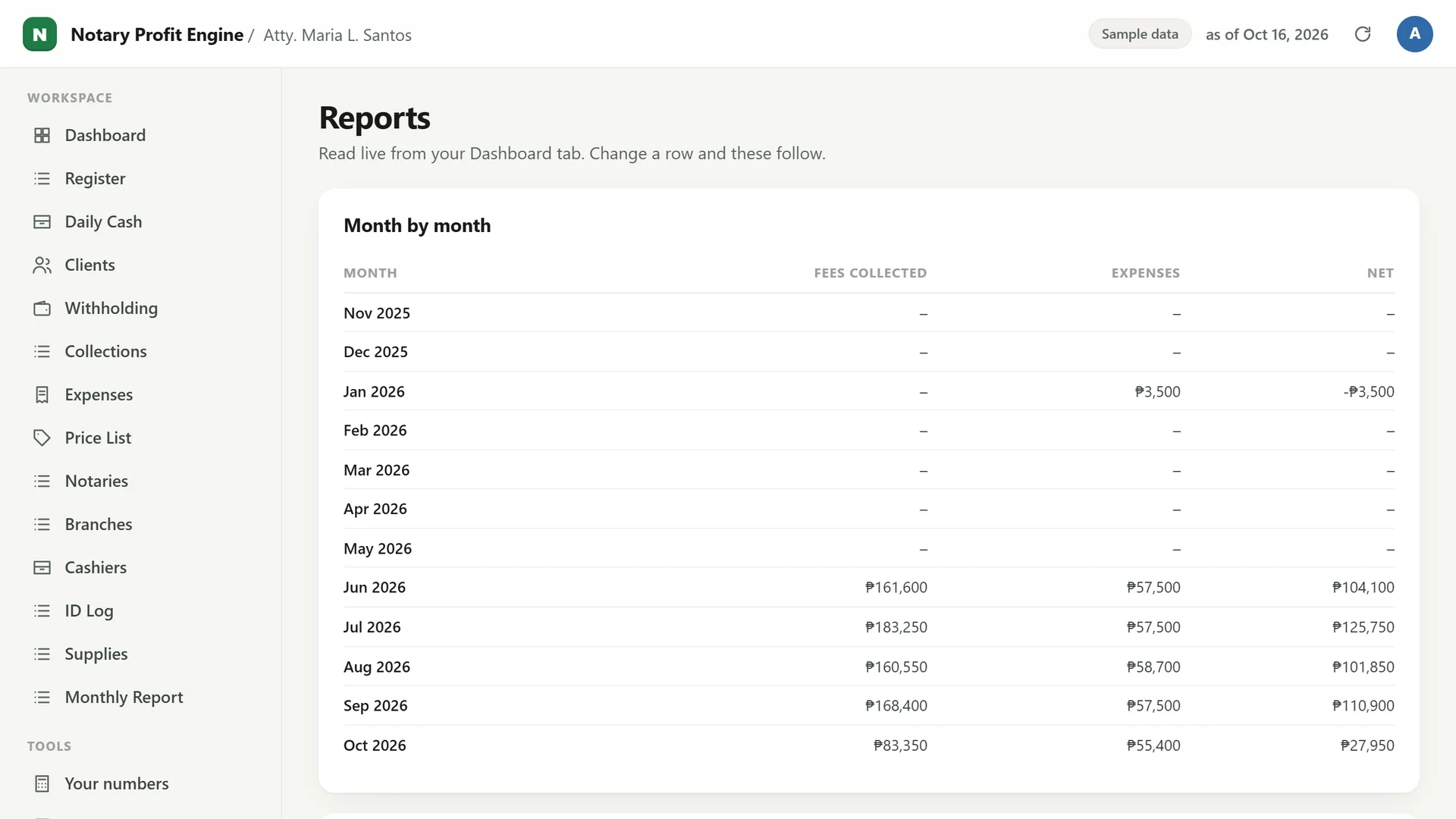This screenshot has height=819, width=1456.
Task: Select Monthly Report in the sidebar
Action: pyautogui.click(x=124, y=697)
